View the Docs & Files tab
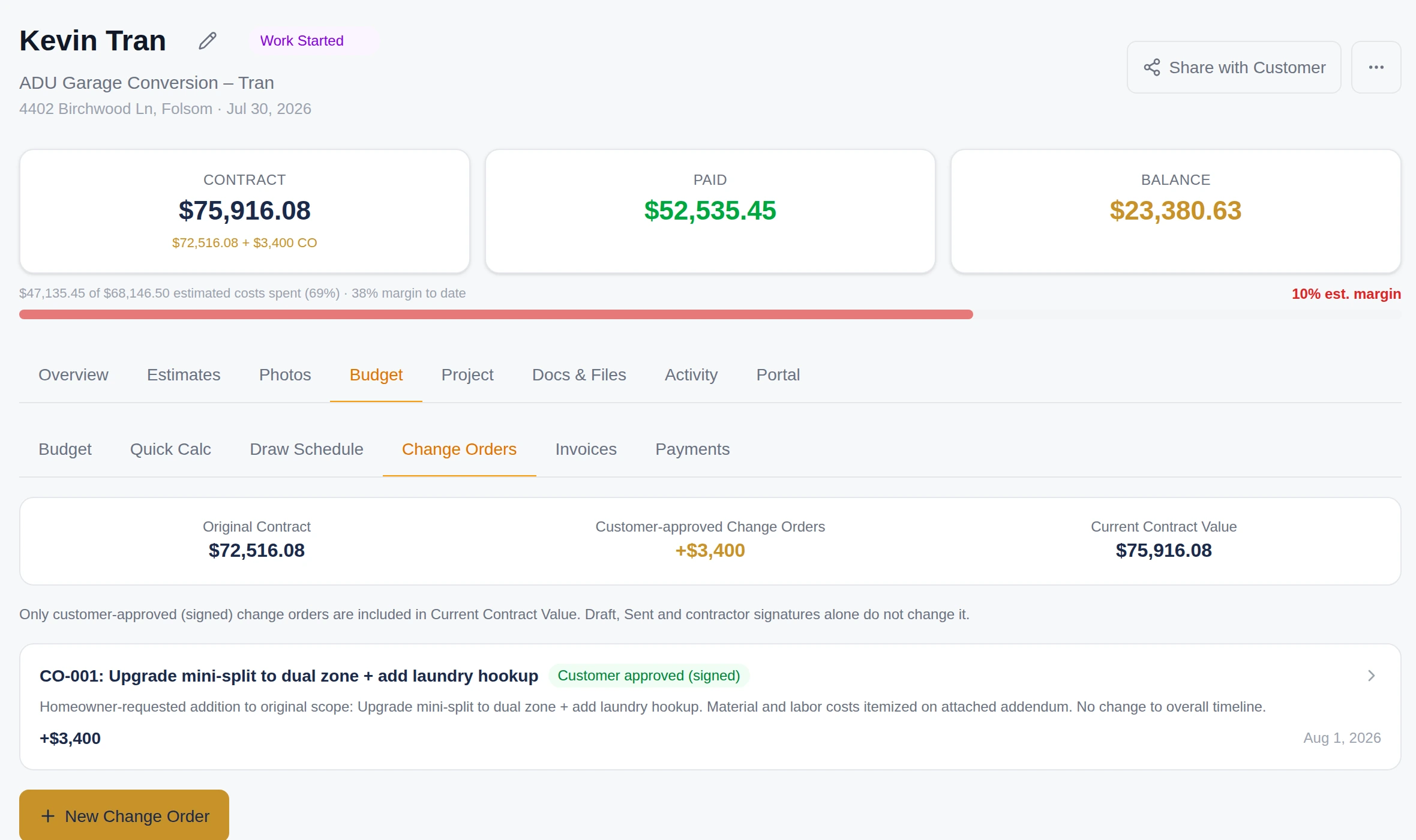This screenshot has width=1416, height=840. pyautogui.click(x=579, y=375)
